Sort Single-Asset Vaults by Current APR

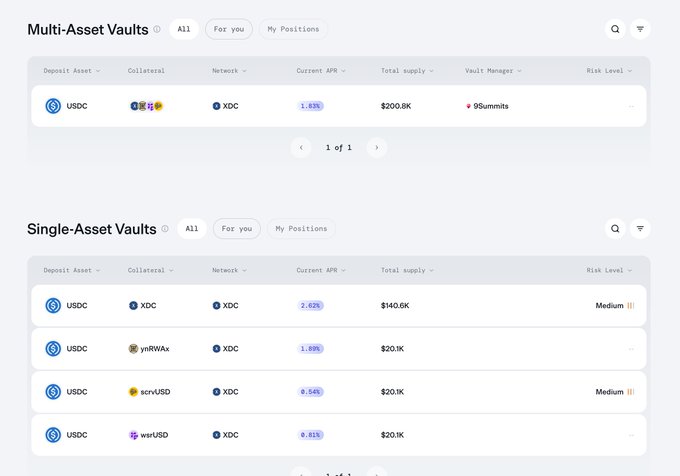321,270
